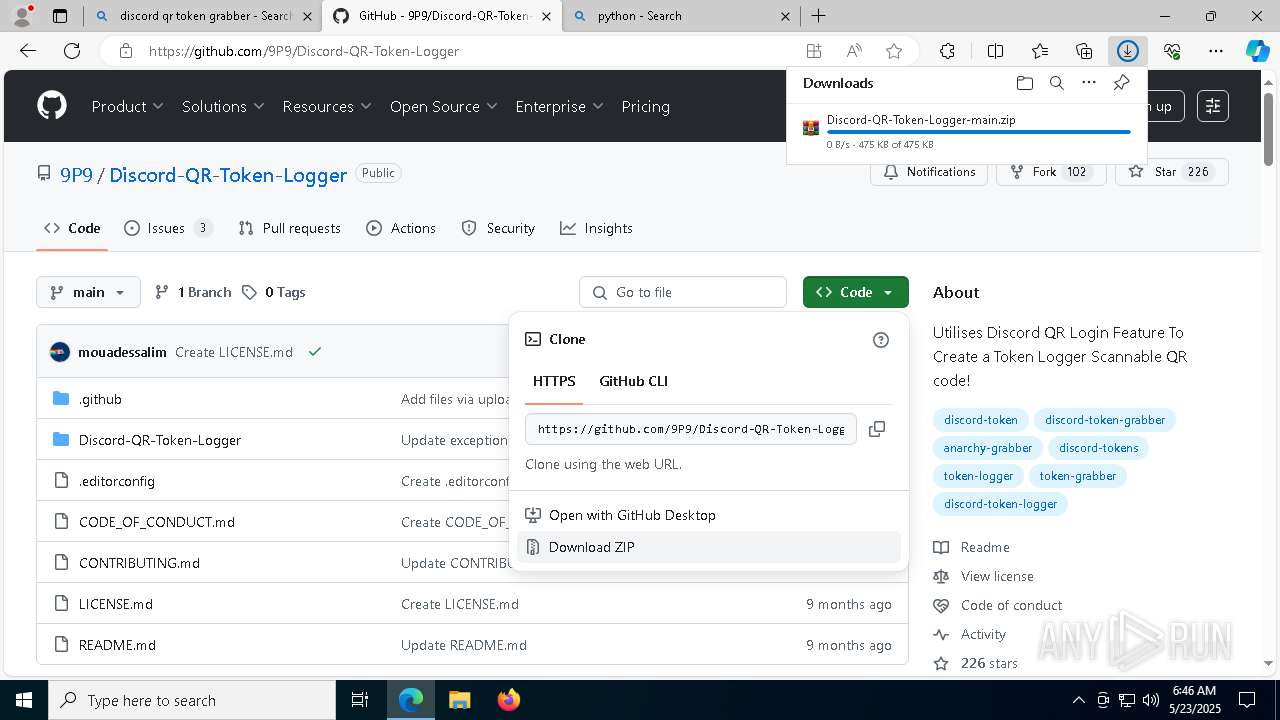This screenshot has height=720, width=1280.
Task: Add page to favorites star icon
Action: click(894, 51)
